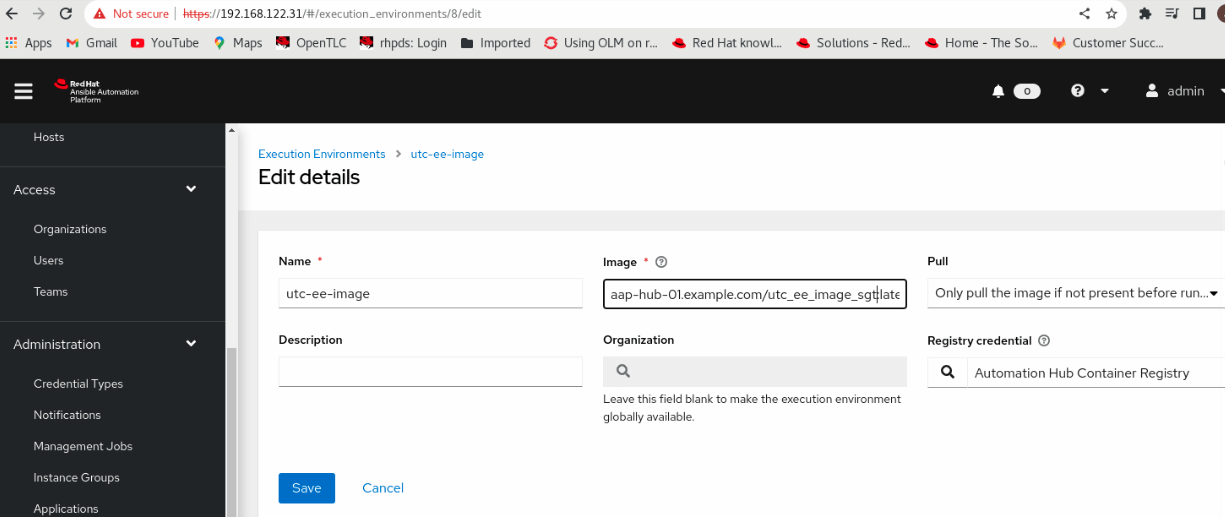Collapse the Access sidebar section
This screenshot has width=1225, height=517.
click(x=191, y=189)
